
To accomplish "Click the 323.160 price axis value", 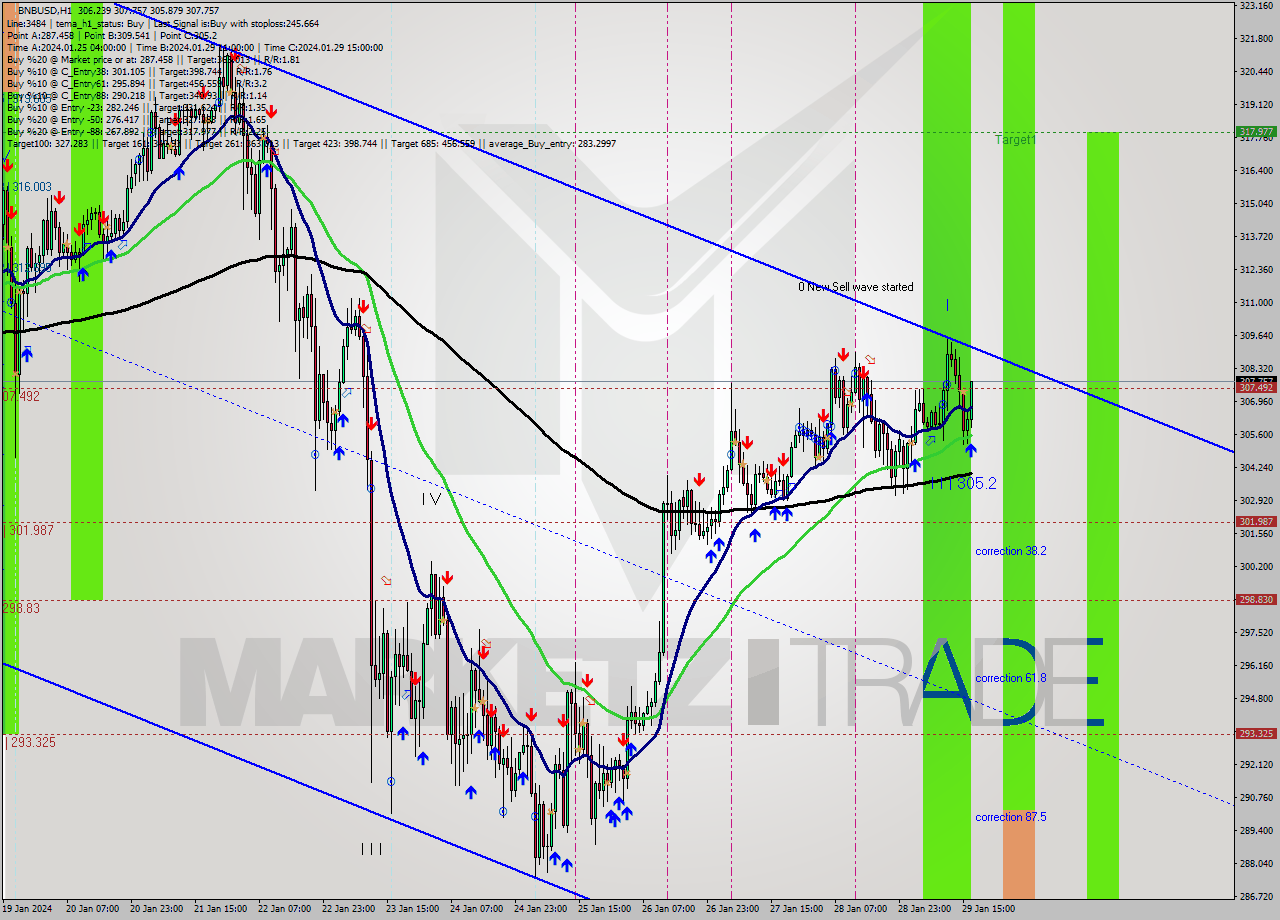I will coord(1256,6).
